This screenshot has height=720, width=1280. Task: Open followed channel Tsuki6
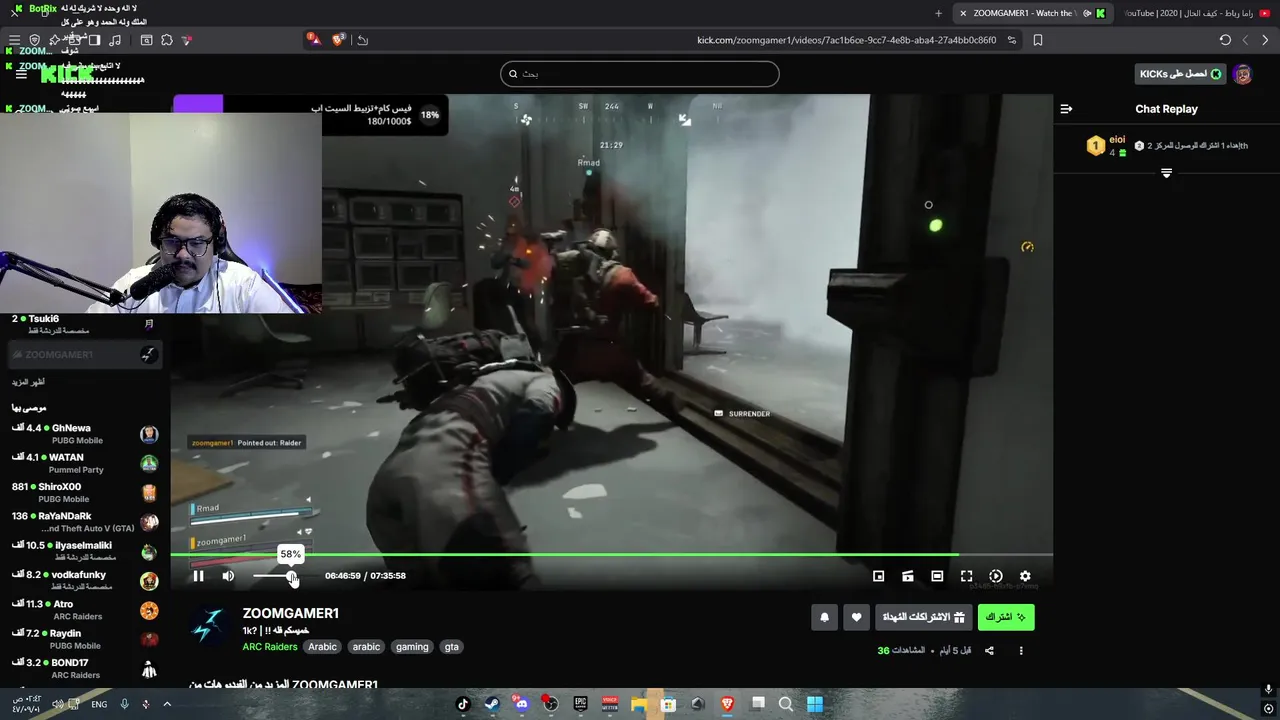tap(85, 324)
